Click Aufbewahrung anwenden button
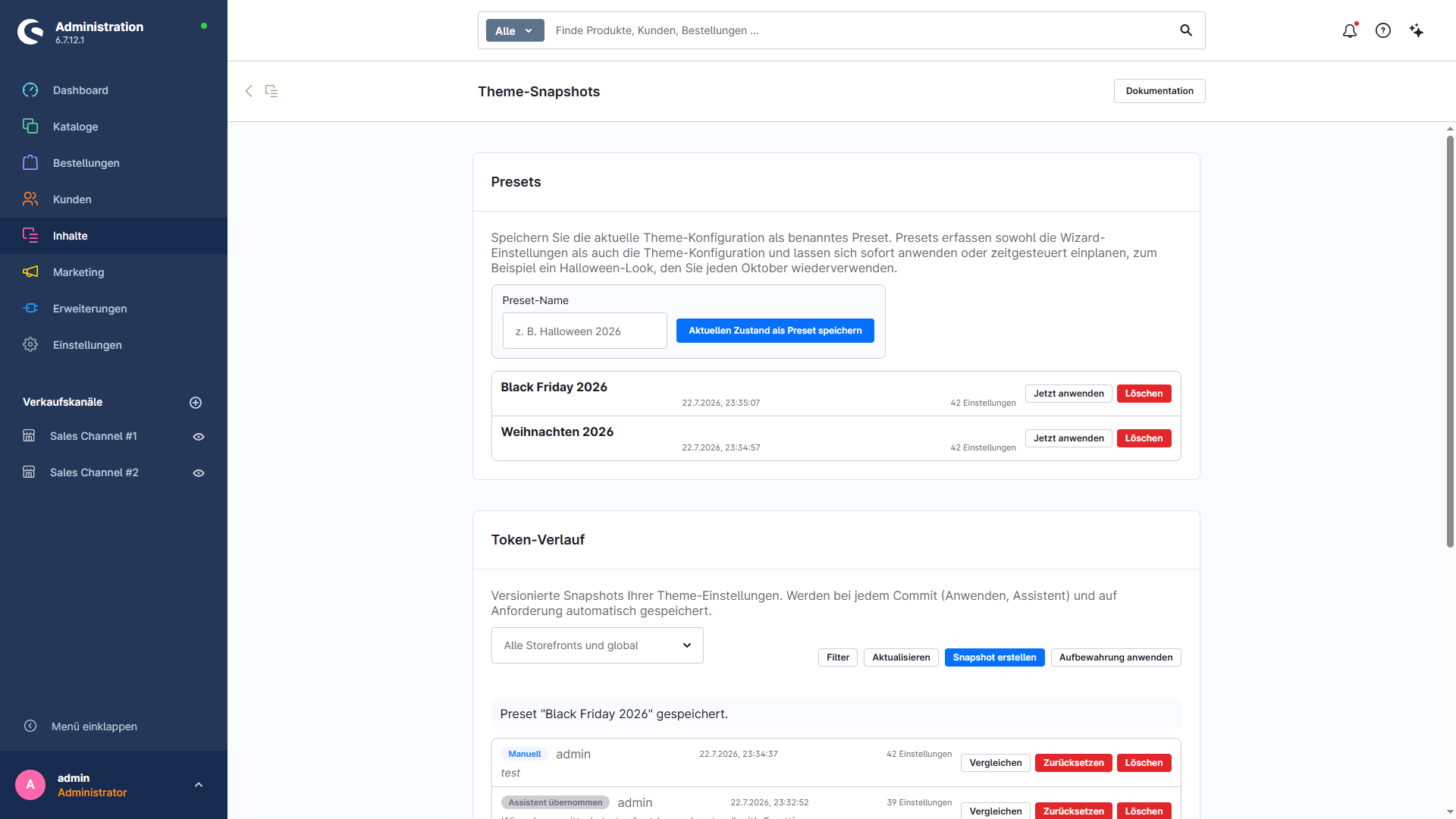 tap(1116, 657)
